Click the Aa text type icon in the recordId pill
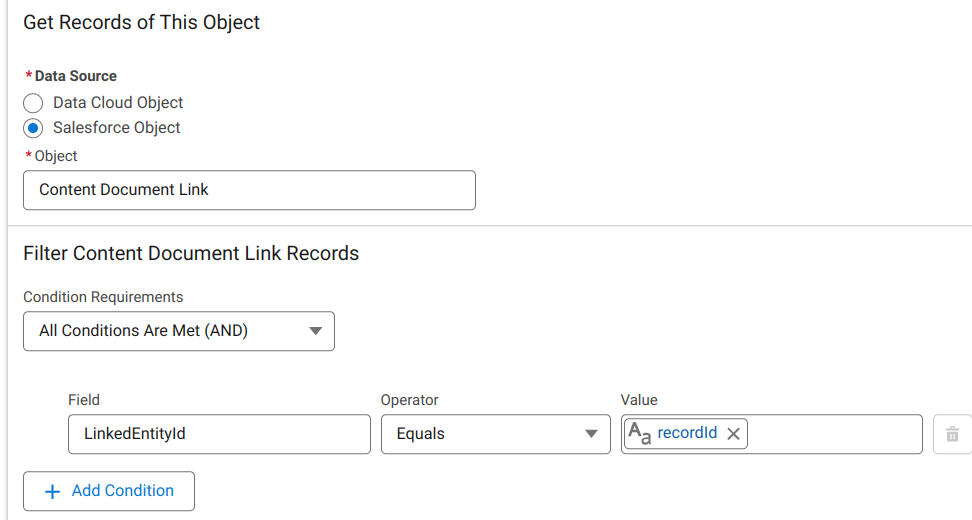972x520 pixels. tap(640, 434)
